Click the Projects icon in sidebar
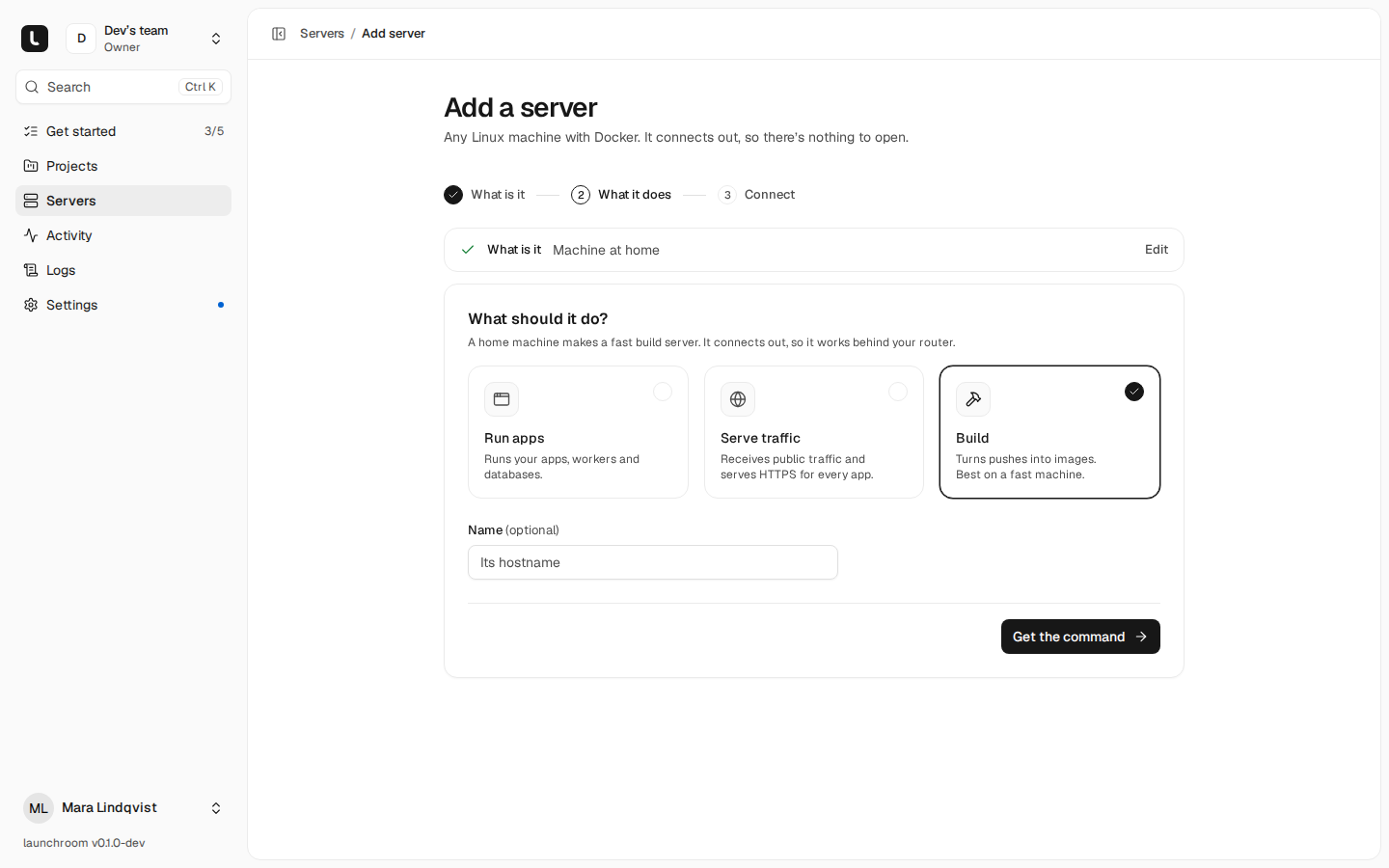Viewport: 1389px width, 868px height. 31,166
